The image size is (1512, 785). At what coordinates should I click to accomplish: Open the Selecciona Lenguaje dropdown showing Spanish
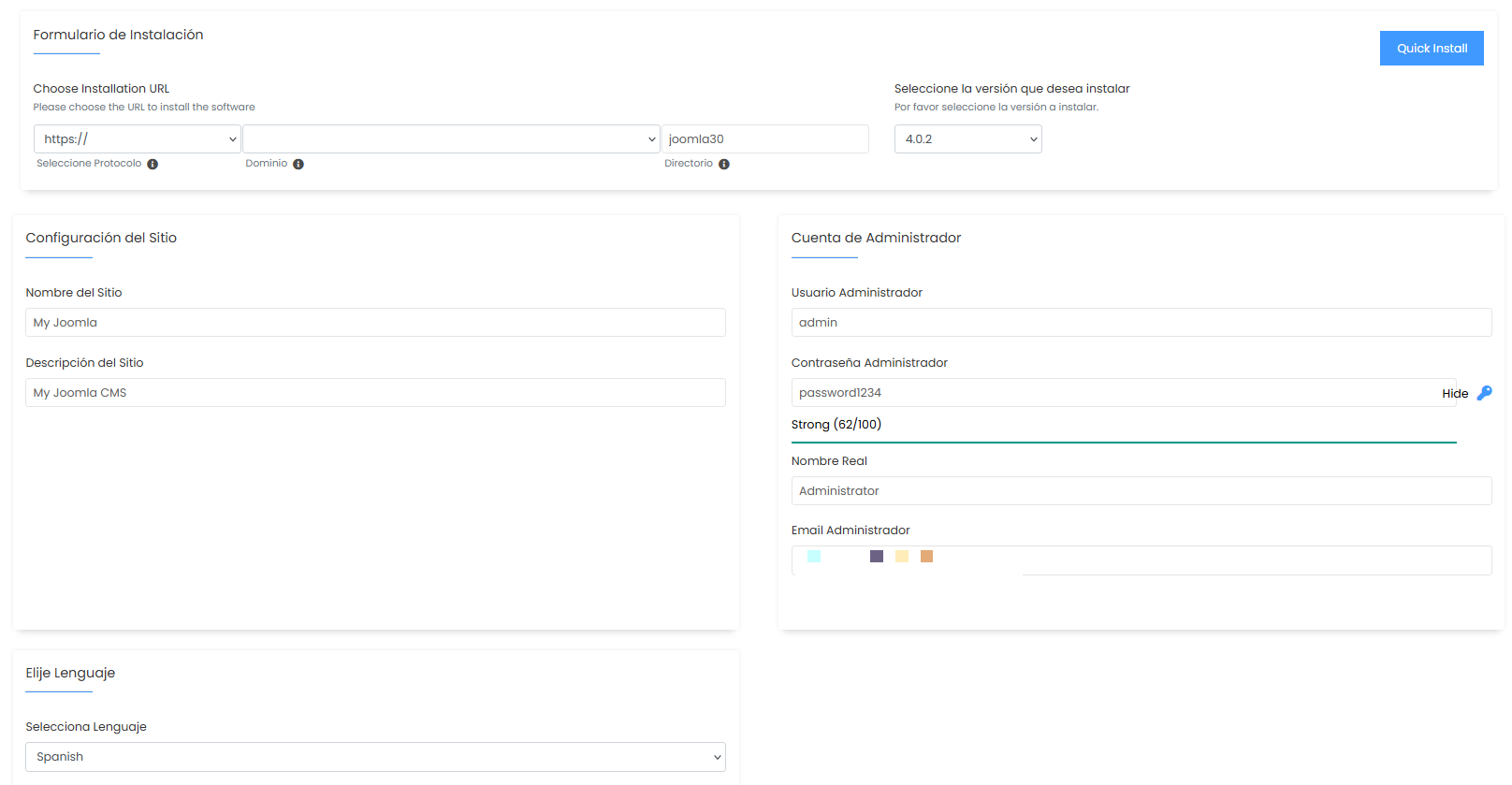coord(375,757)
